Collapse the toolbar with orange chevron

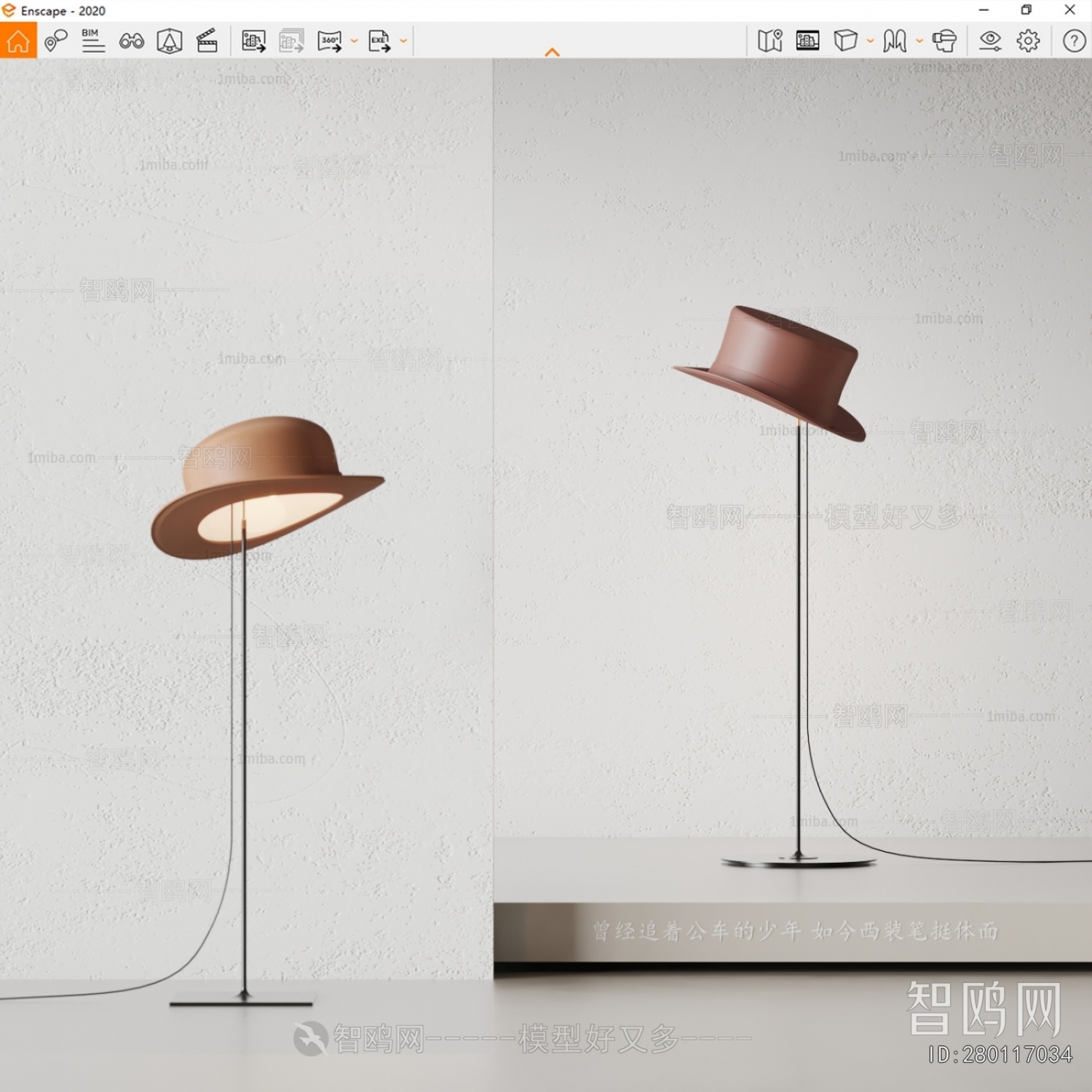[553, 52]
